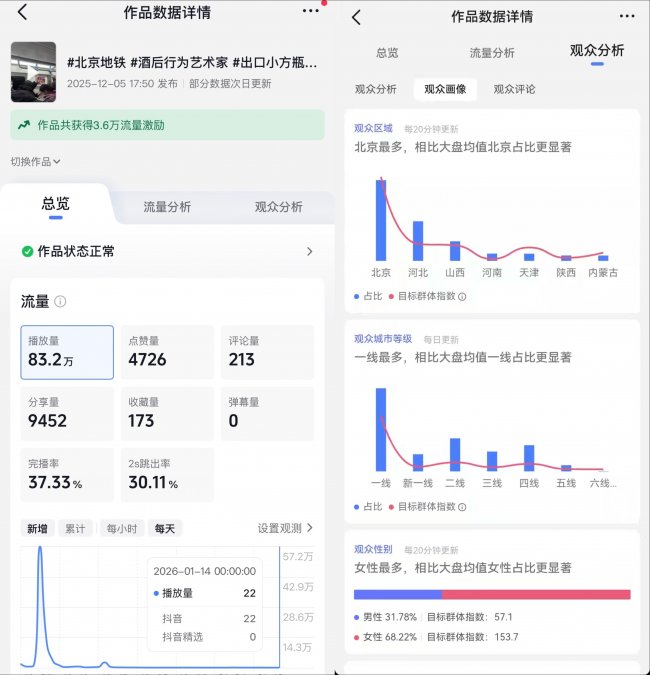Click the info icon next to 目标群体指数 under 观众区域
650x675 pixels.
(462, 297)
